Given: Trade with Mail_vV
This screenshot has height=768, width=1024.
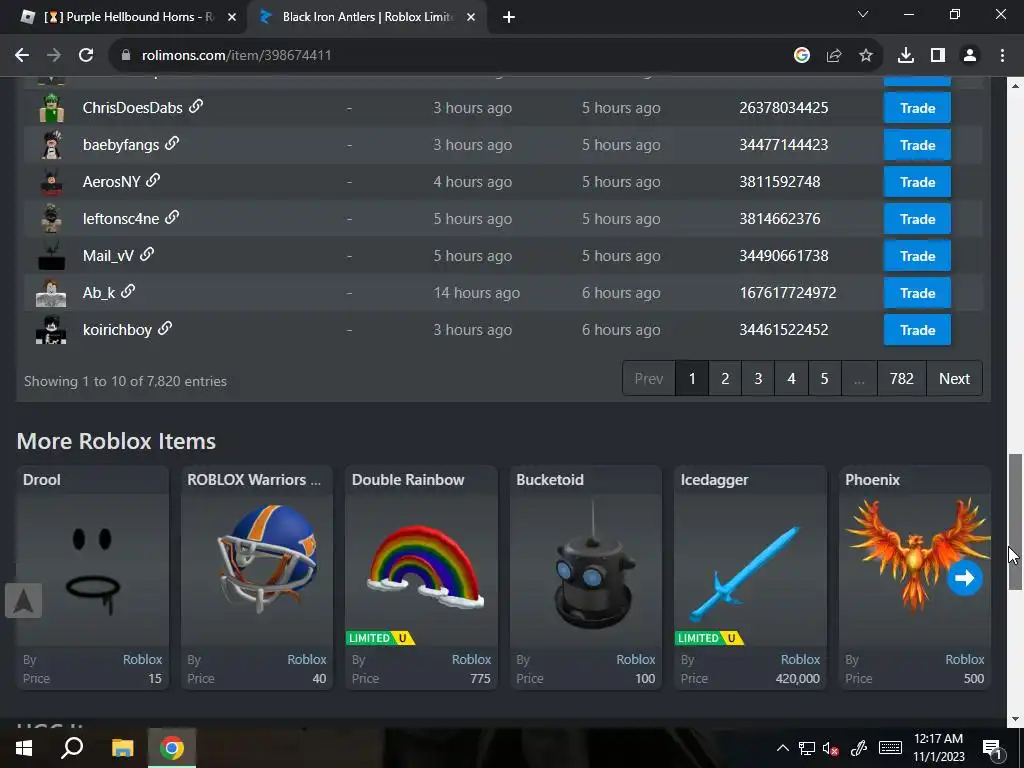Looking at the screenshot, I should pyautogui.click(x=917, y=256).
